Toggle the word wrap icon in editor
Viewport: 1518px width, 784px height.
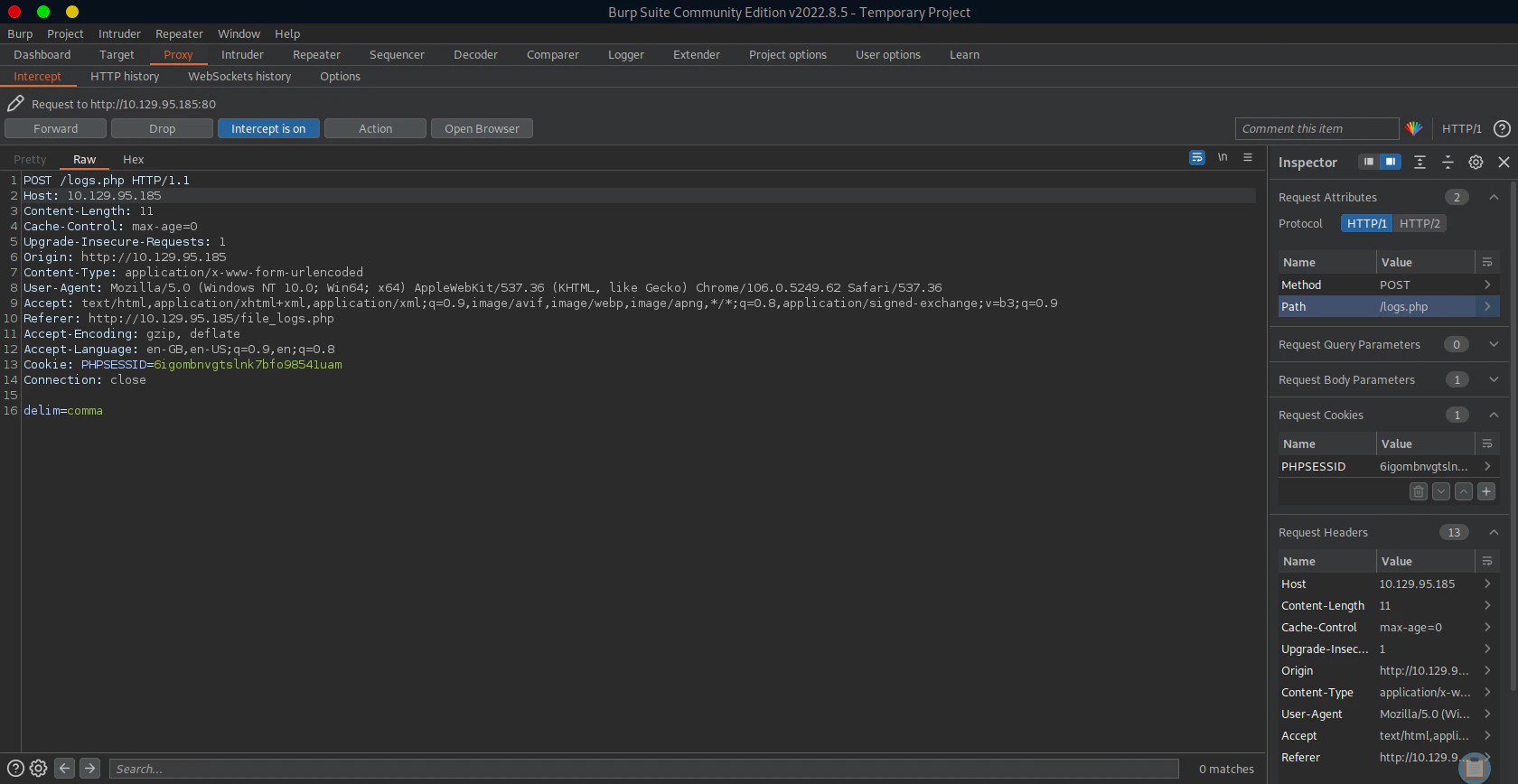click(1197, 157)
